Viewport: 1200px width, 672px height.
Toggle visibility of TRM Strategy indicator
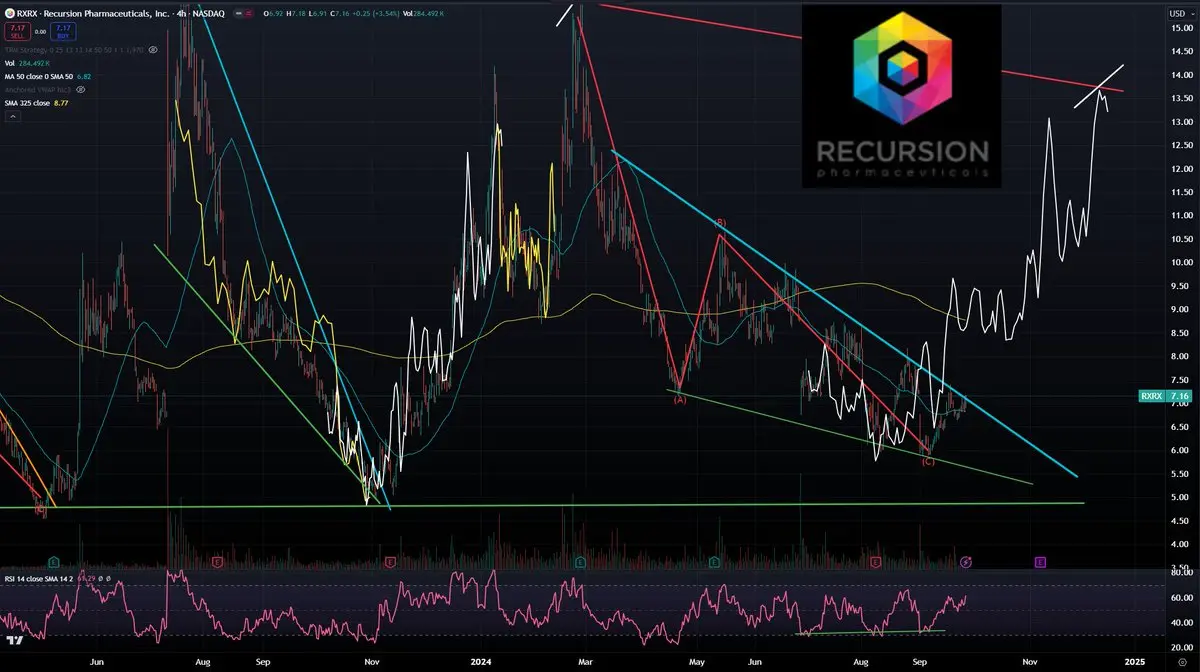click(x=153, y=50)
